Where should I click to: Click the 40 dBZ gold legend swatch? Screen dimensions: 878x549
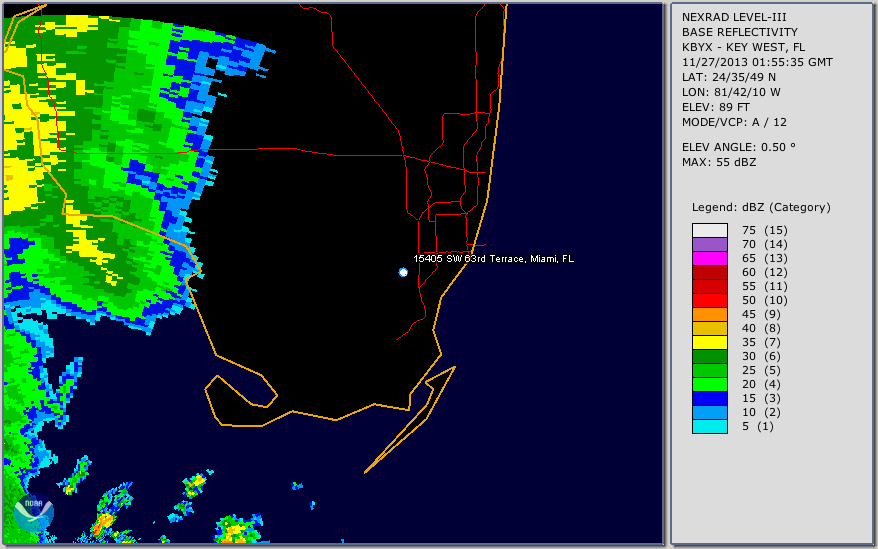click(709, 328)
